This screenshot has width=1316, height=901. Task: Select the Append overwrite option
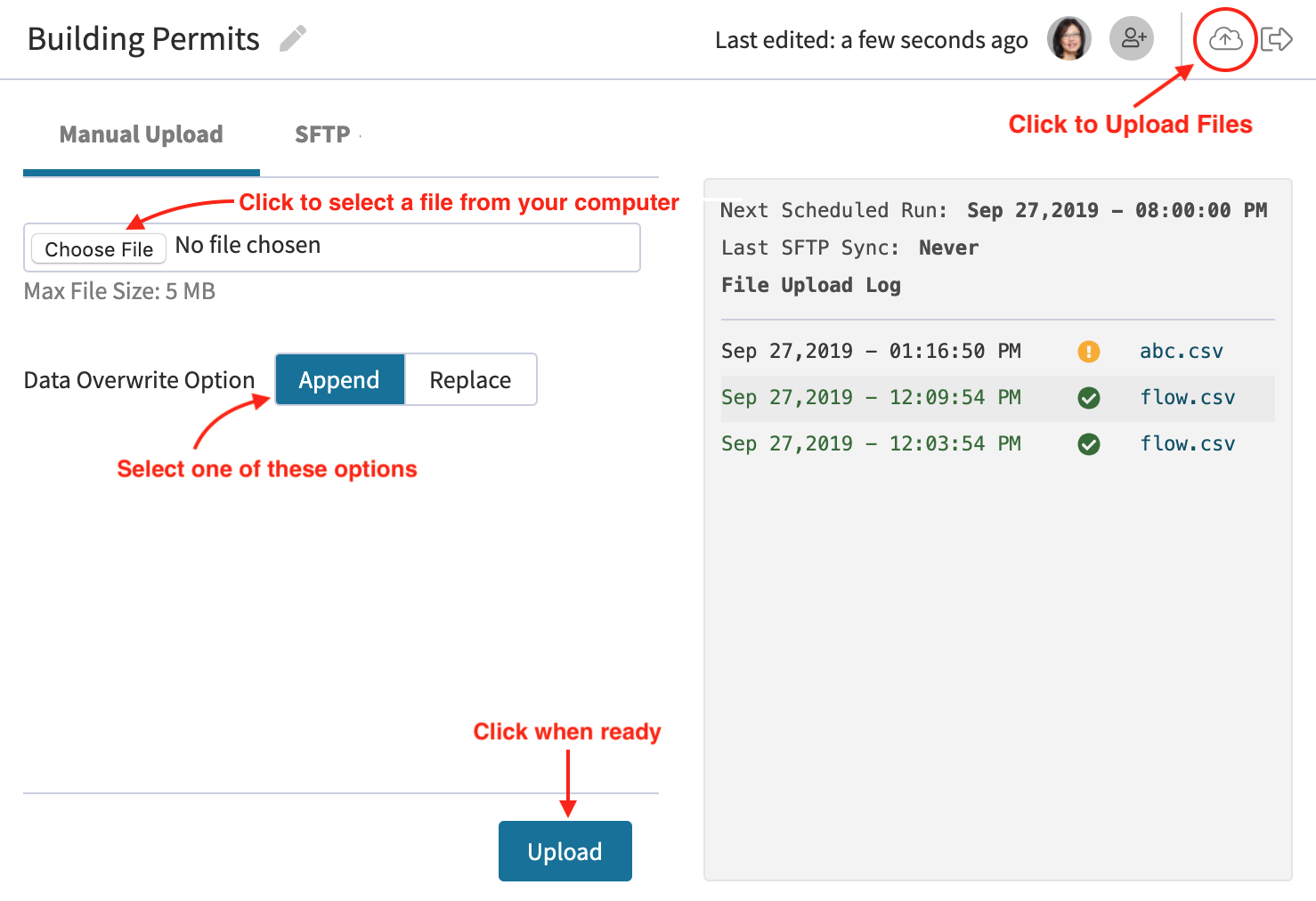339,380
